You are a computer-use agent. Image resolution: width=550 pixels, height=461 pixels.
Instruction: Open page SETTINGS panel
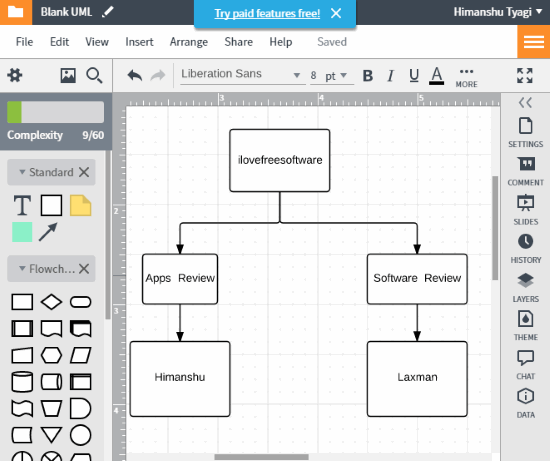(525, 133)
